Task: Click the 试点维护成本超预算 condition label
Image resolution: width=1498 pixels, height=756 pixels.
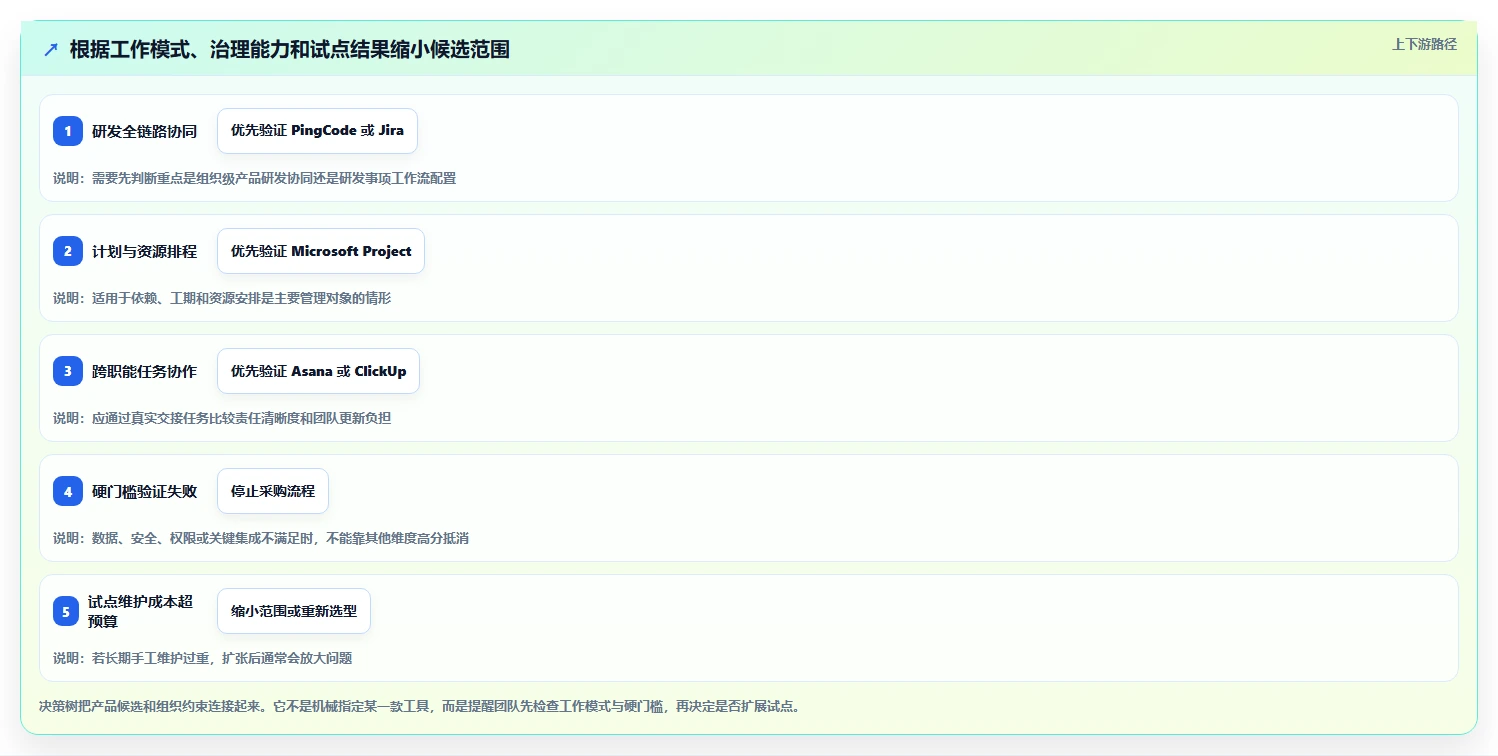Action: (x=140, y=611)
